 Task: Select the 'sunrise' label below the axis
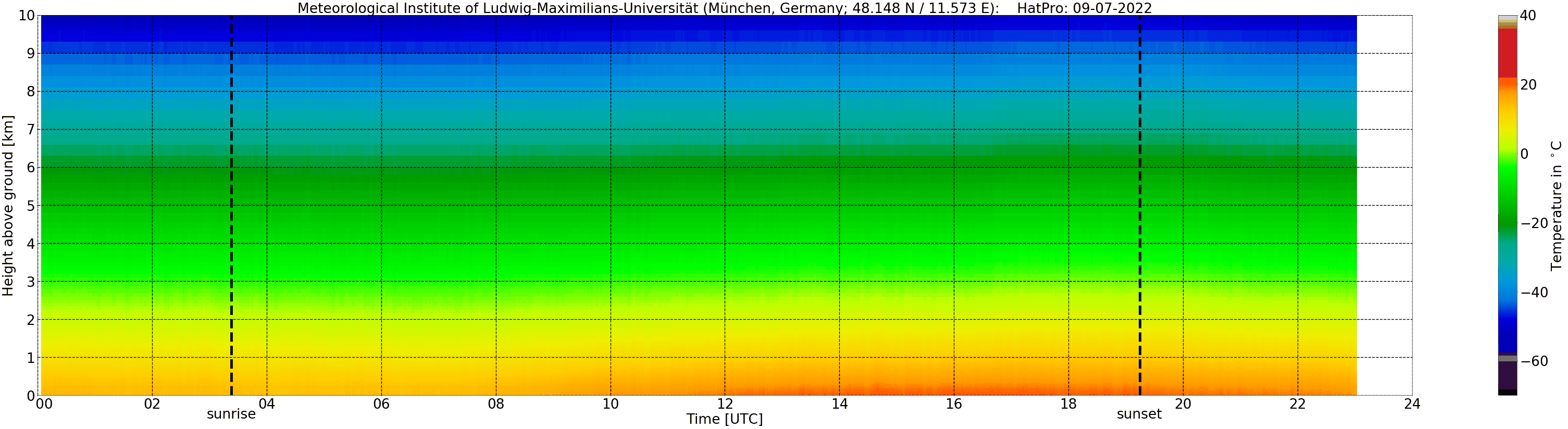tap(231, 414)
